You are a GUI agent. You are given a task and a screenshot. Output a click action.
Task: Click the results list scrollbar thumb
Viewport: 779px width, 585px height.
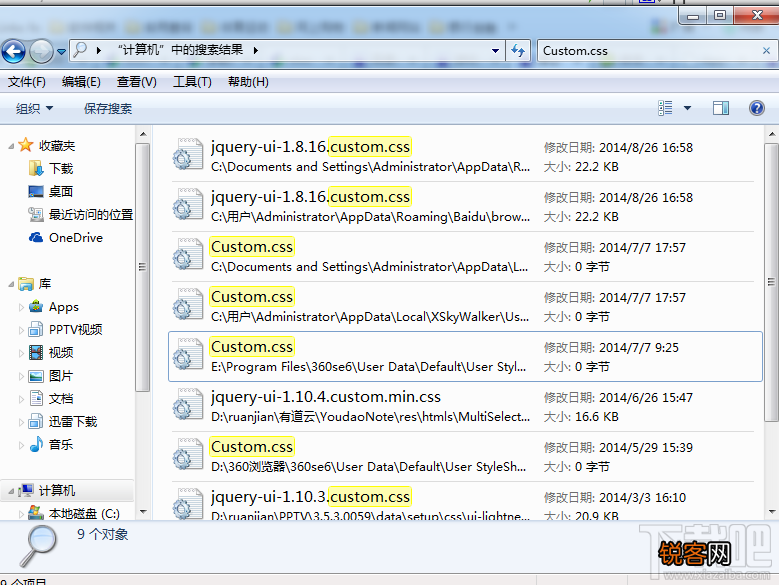772,282
